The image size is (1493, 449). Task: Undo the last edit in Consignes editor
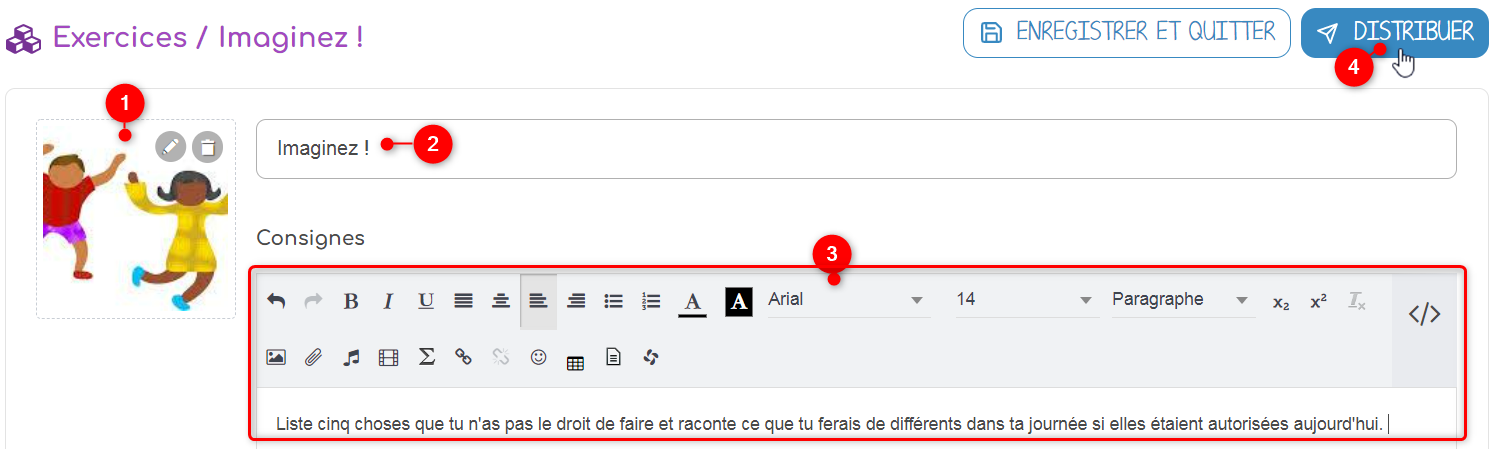click(276, 301)
